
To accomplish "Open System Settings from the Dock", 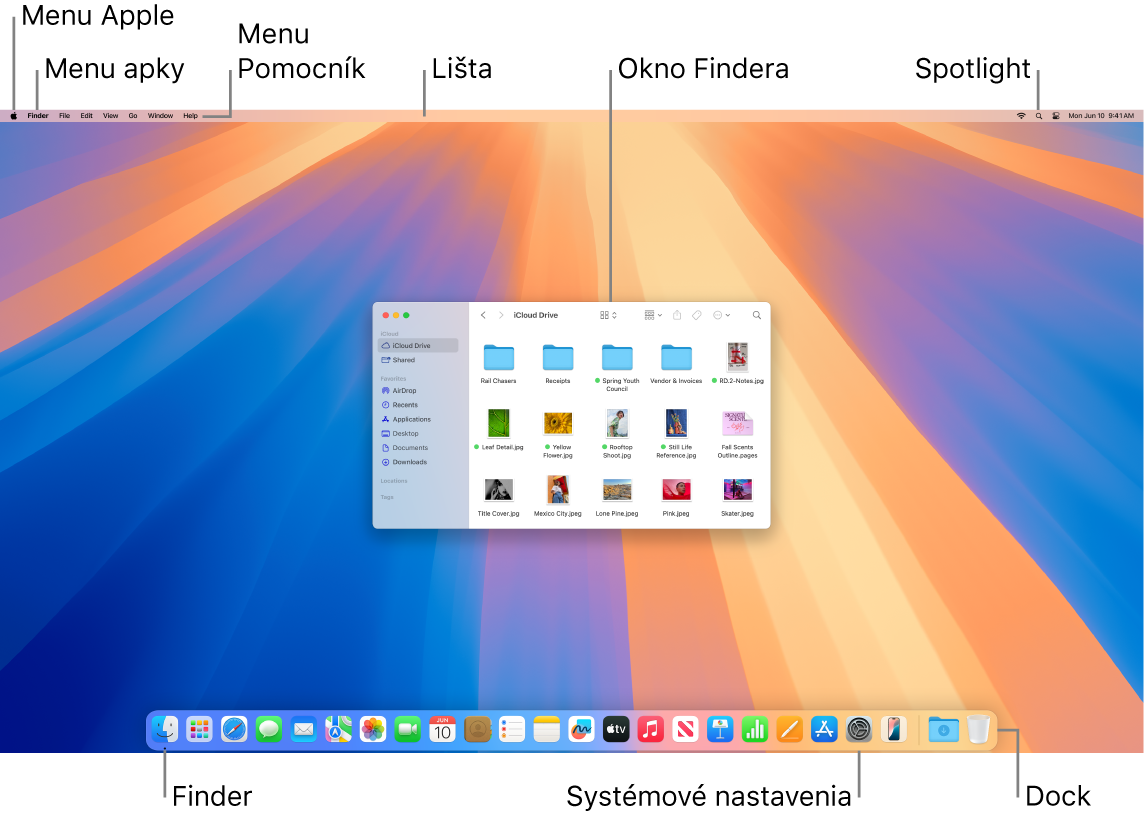I will coord(859,730).
